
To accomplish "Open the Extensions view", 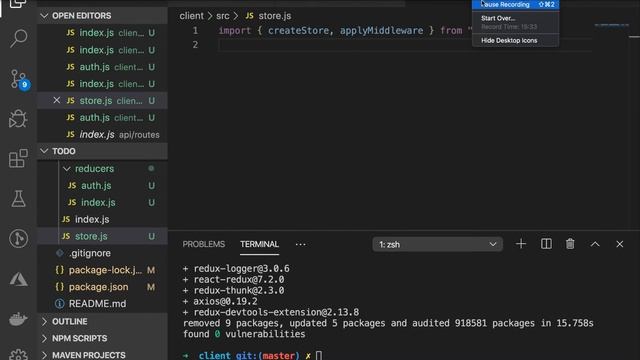I will coord(18,158).
